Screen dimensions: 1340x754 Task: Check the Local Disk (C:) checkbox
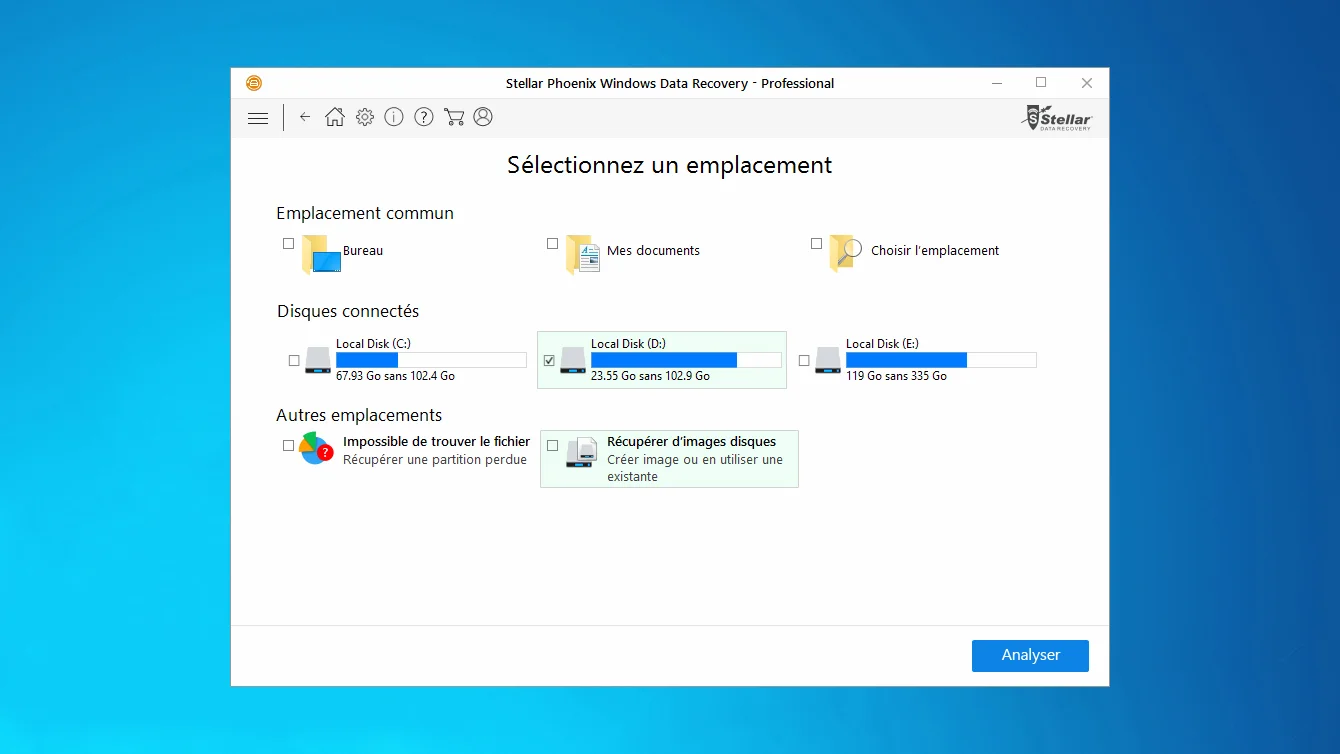tap(294, 360)
